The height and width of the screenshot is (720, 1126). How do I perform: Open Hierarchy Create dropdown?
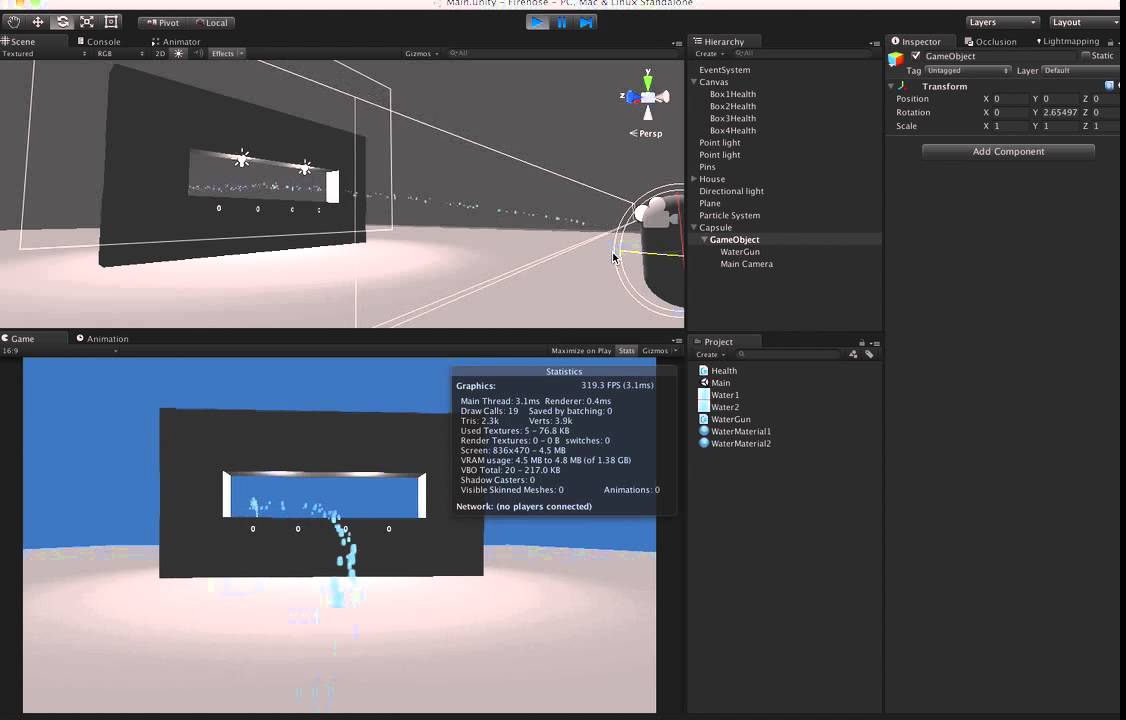709,54
